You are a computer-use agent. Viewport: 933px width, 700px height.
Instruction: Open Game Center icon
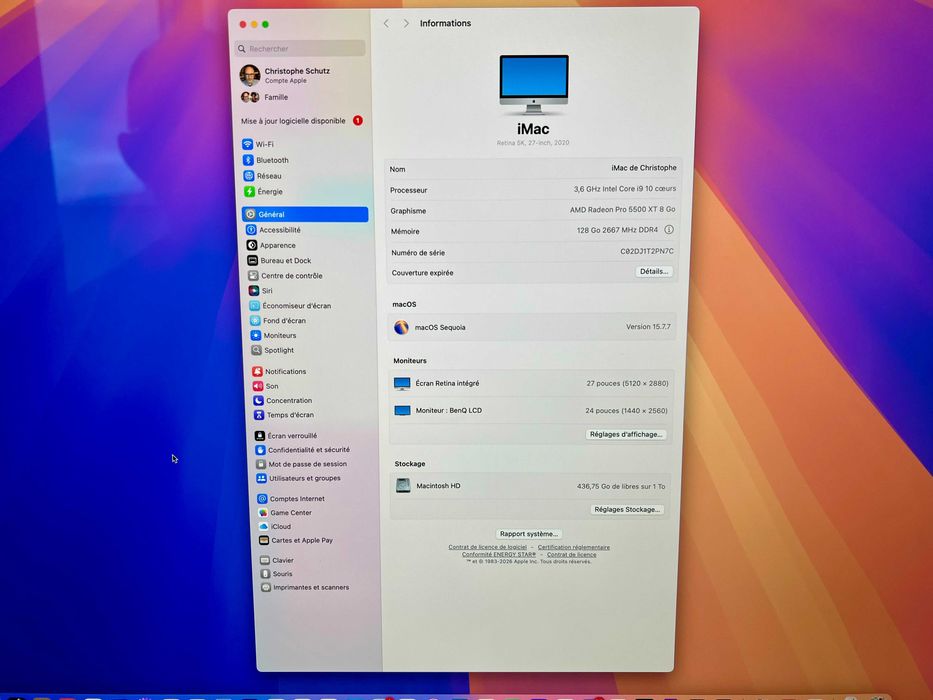pos(263,512)
